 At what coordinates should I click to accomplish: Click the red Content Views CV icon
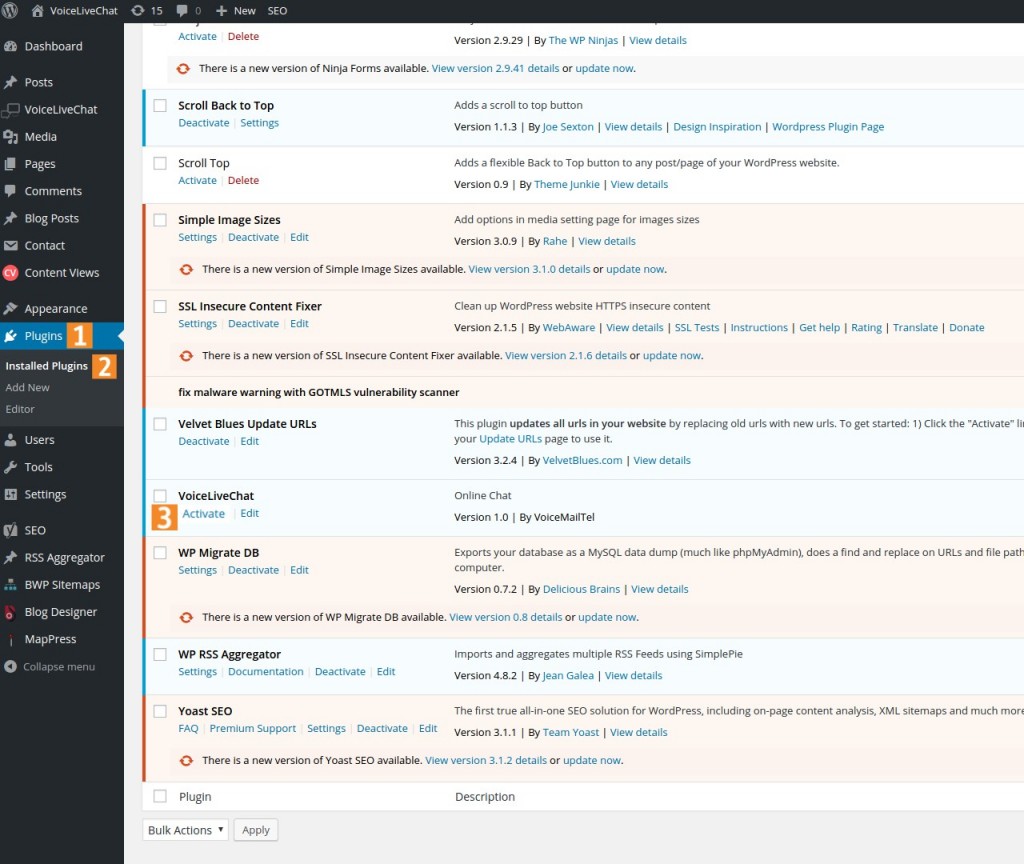[10, 273]
